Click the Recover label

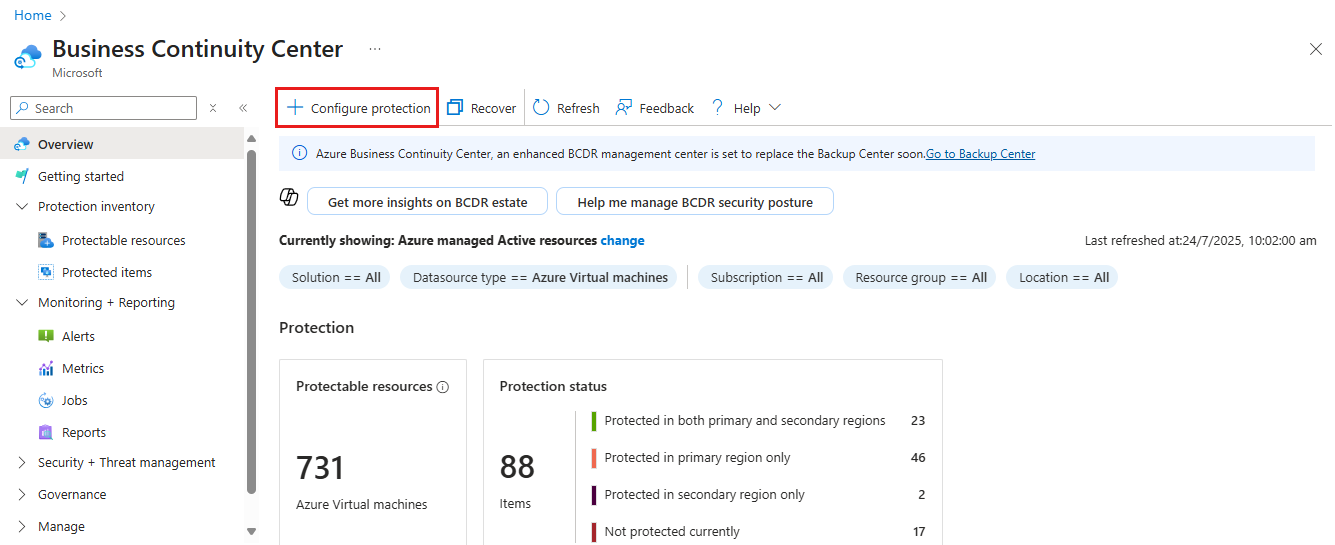494,108
